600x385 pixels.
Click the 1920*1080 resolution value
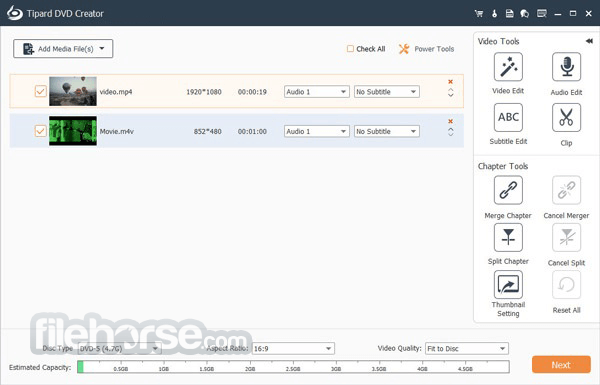[x=204, y=92]
